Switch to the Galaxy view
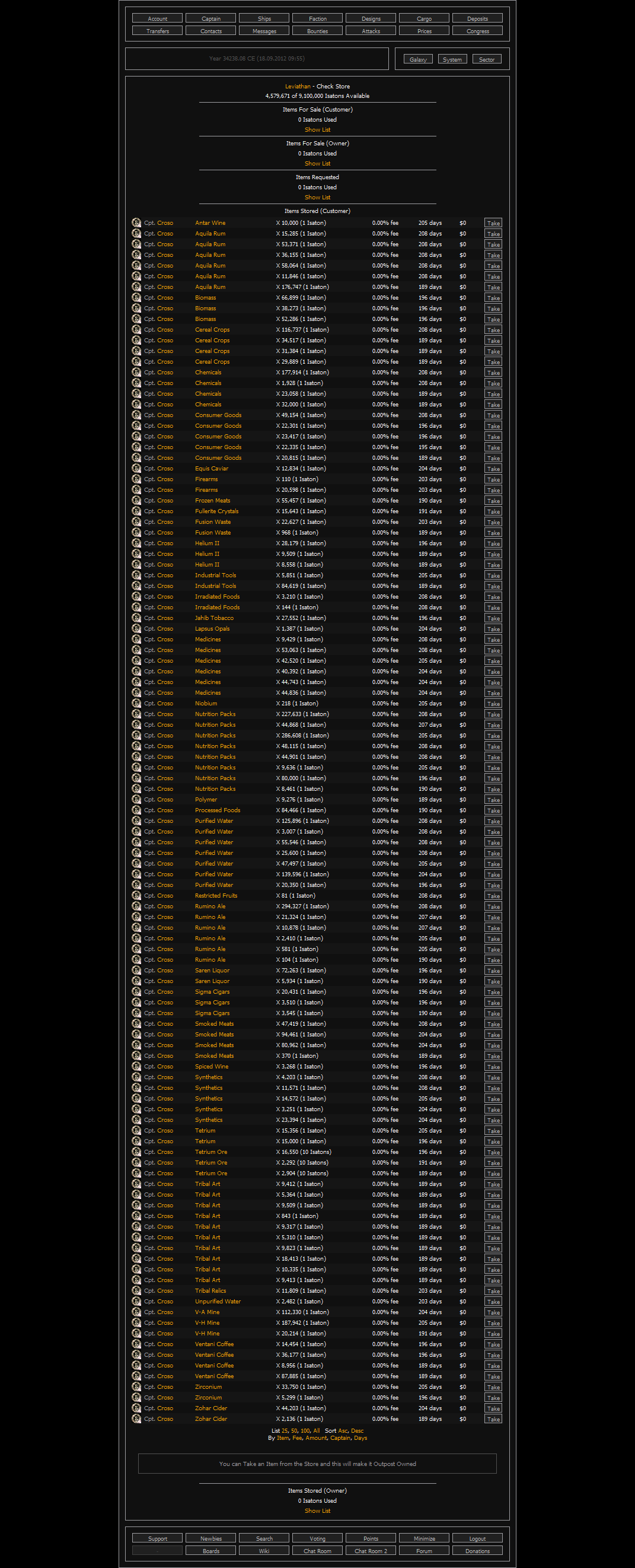 click(418, 60)
